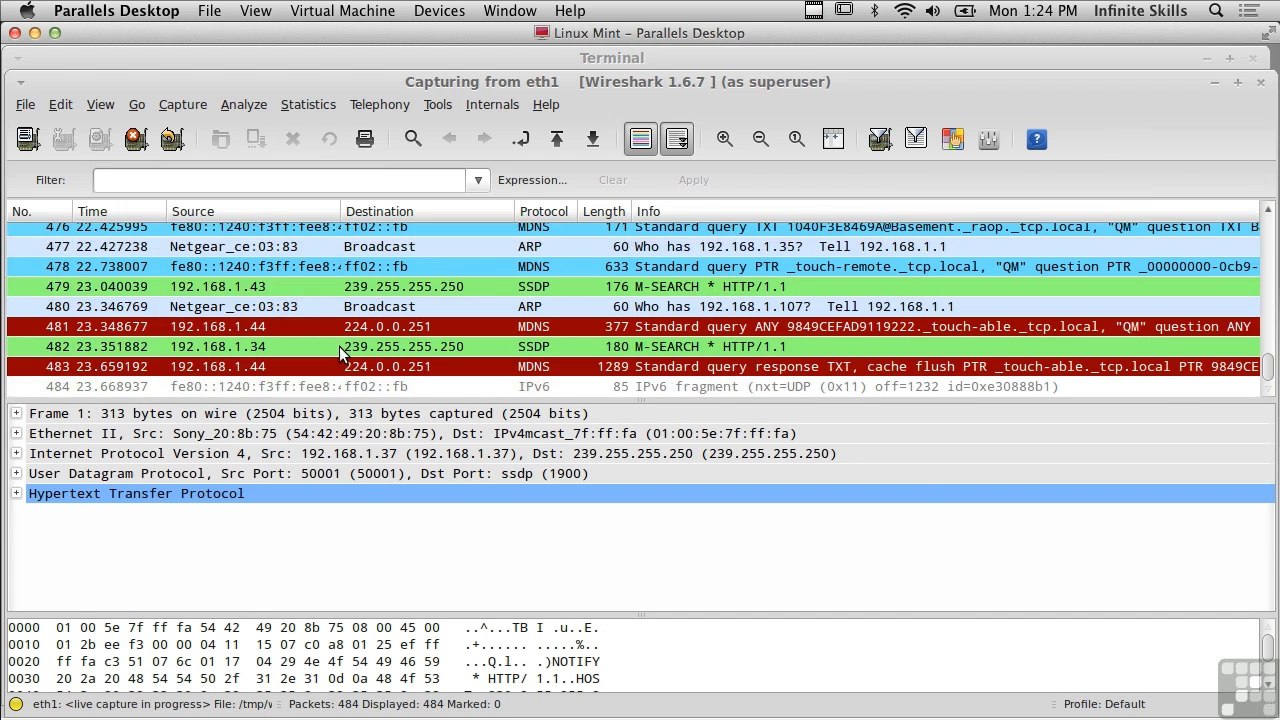Jump to the first packet
The height and width of the screenshot is (720, 1280).
(557, 139)
